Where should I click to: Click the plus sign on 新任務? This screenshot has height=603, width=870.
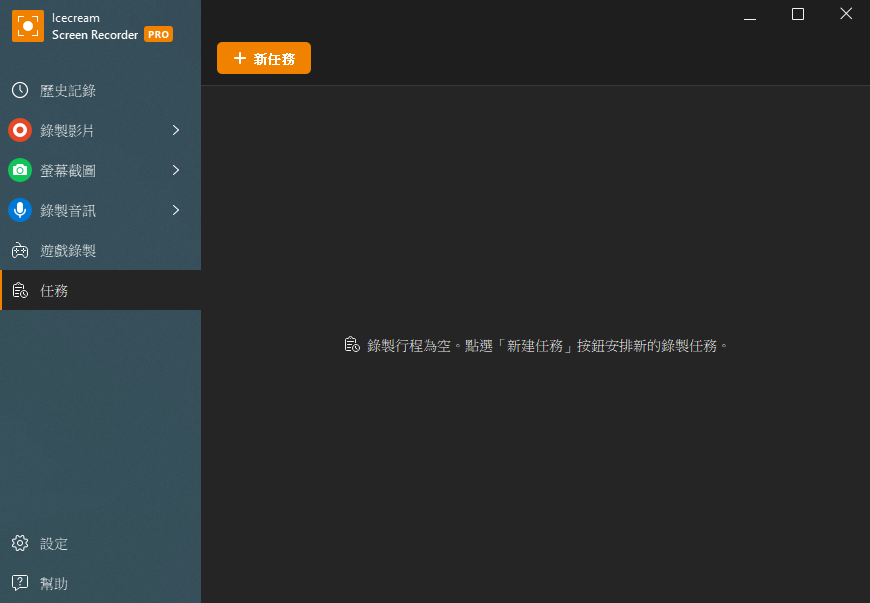(x=240, y=58)
